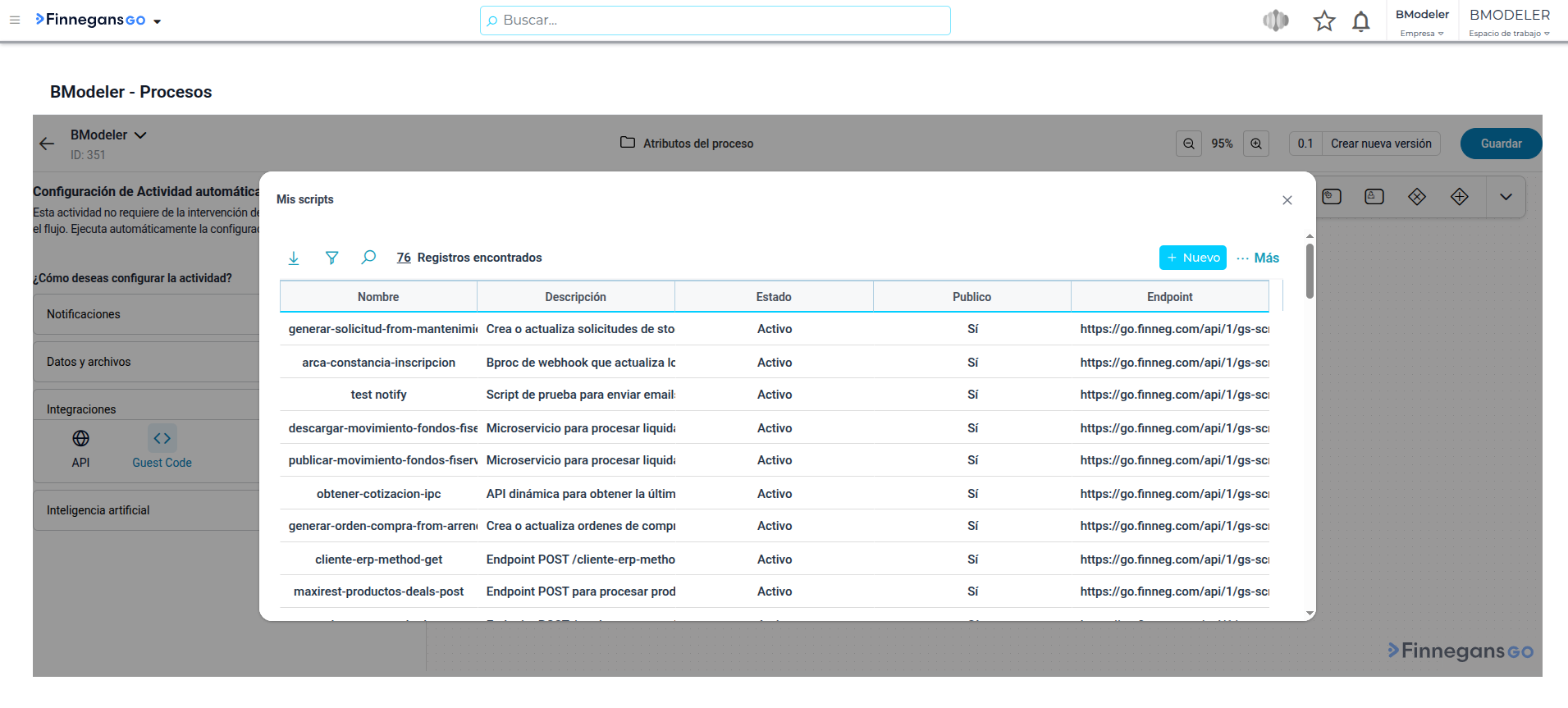Open the BModeler Empresa dropdown
This screenshot has height=708, width=1568.
point(1422,34)
